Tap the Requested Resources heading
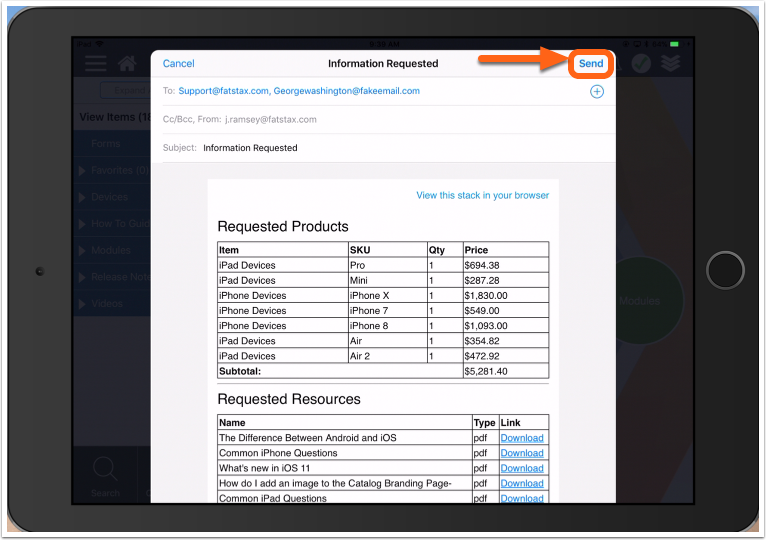The height and width of the screenshot is (540, 766). [289, 399]
